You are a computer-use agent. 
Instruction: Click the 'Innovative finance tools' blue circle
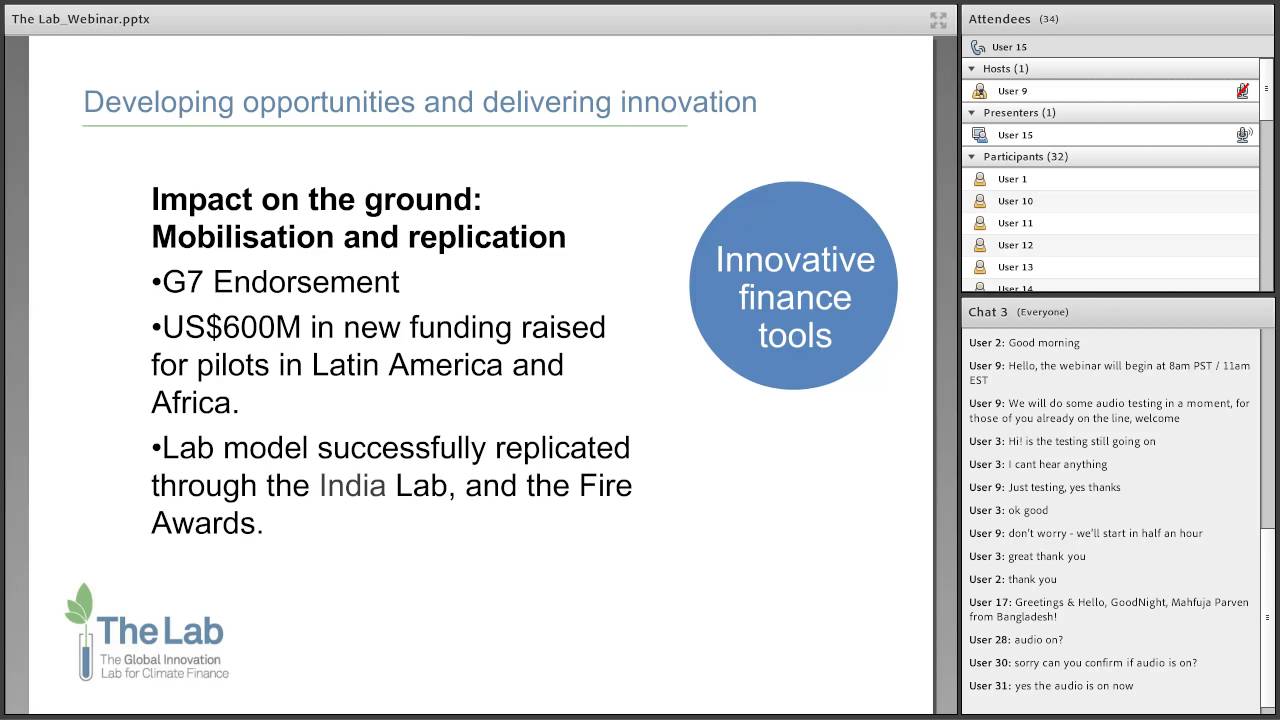pyautogui.click(x=794, y=286)
